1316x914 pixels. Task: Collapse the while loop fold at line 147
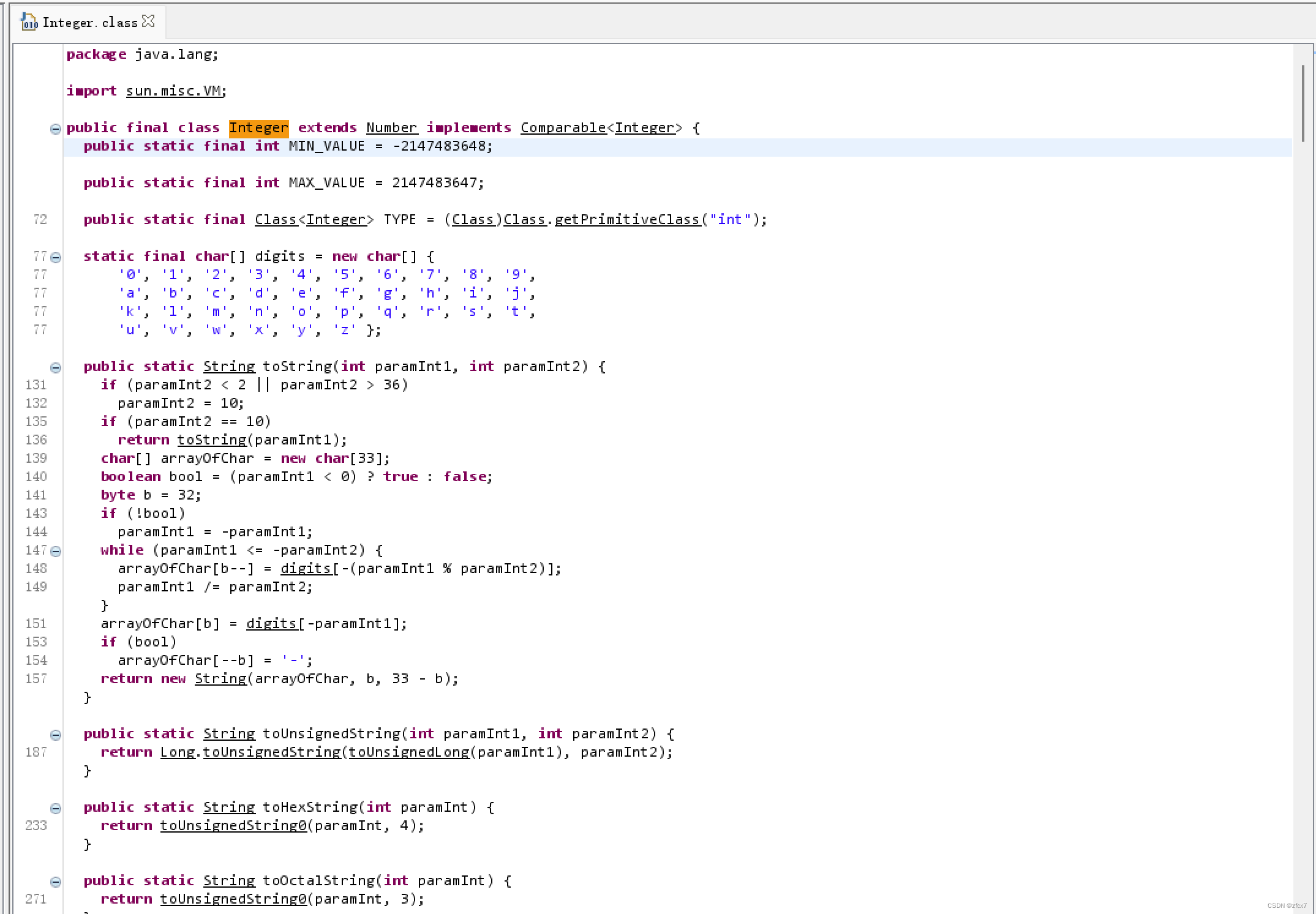pos(56,551)
